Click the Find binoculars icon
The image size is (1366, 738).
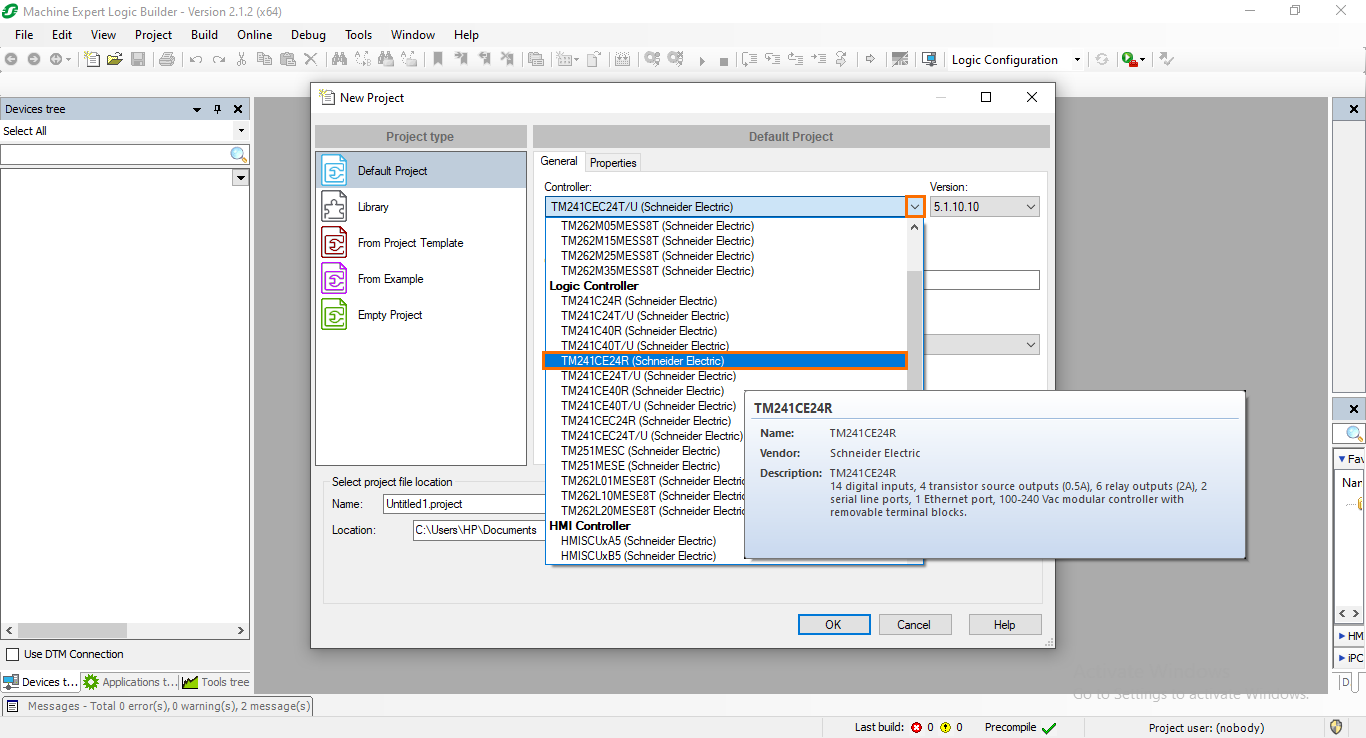coord(338,60)
